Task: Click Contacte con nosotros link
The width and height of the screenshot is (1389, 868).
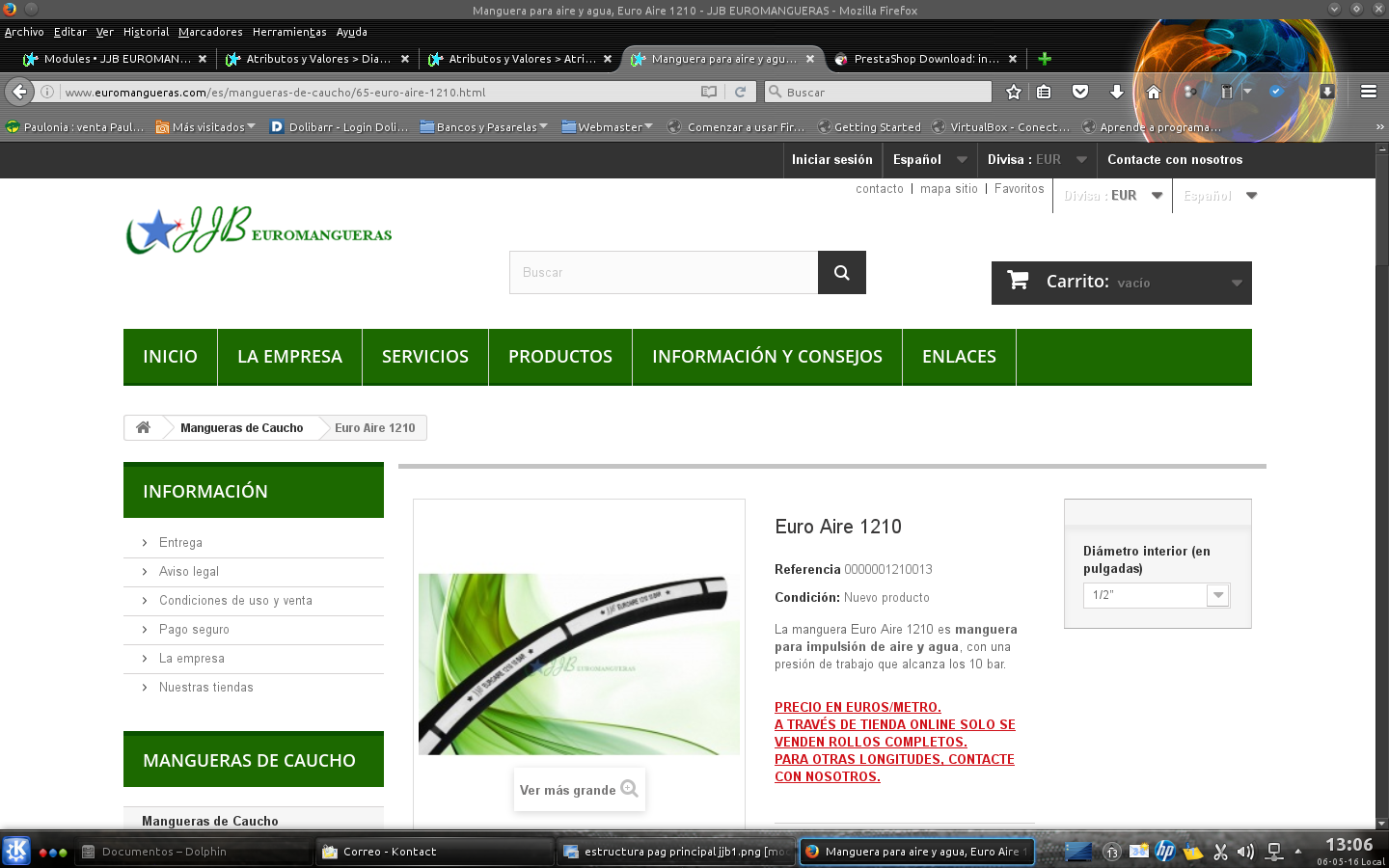Action: click(1175, 160)
